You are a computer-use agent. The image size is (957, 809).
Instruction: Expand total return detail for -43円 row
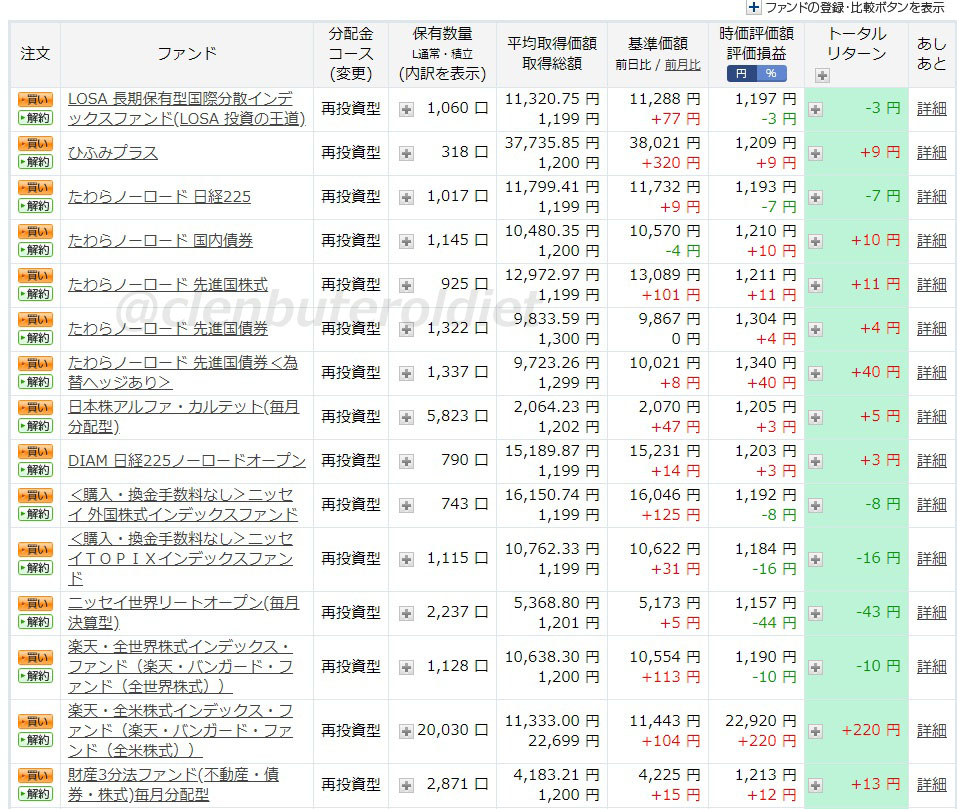click(x=815, y=613)
